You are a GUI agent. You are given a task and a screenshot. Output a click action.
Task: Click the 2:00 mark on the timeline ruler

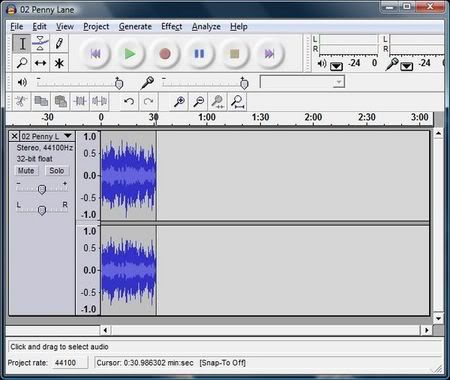(x=313, y=118)
